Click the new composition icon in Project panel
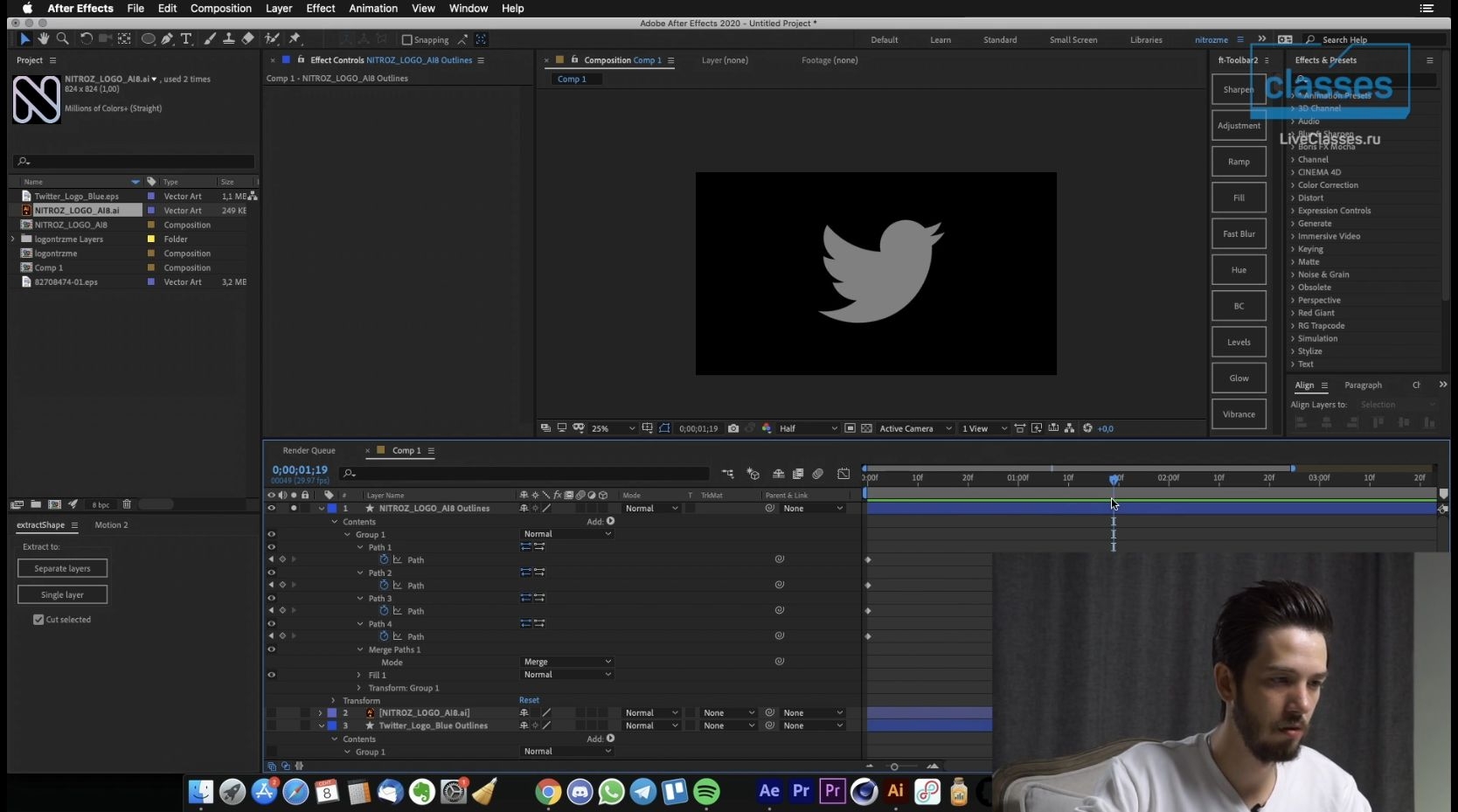Image resolution: width=1458 pixels, height=812 pixels. pos(54,504)
